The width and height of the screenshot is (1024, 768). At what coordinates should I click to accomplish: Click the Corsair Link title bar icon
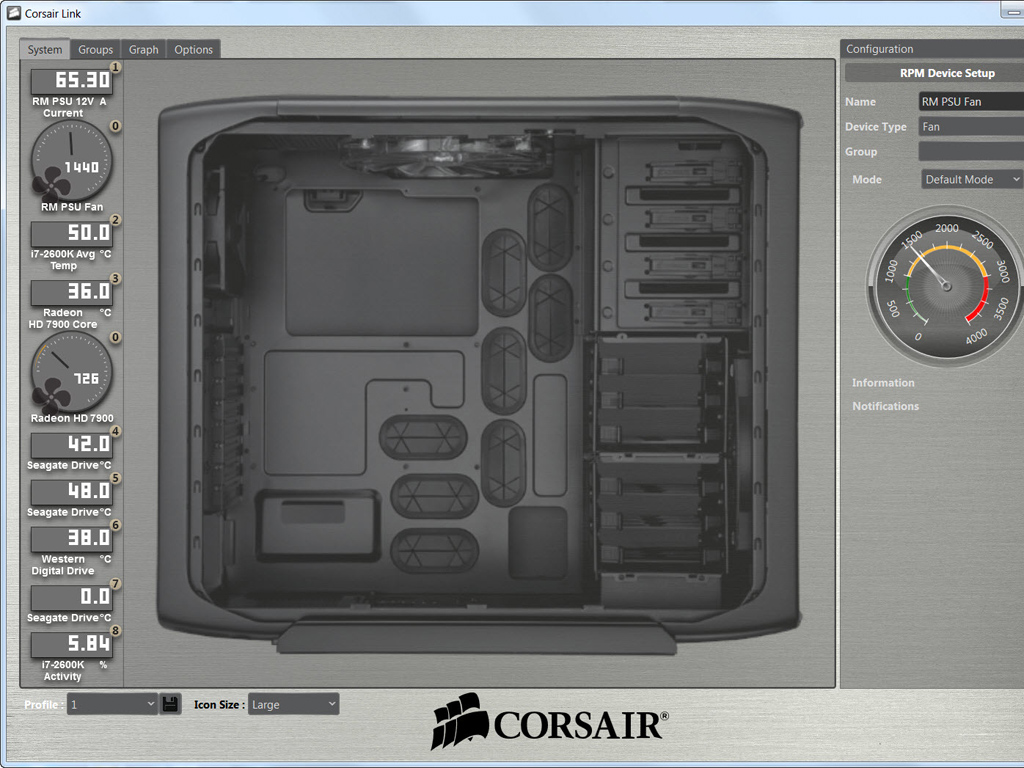(13, 13)
